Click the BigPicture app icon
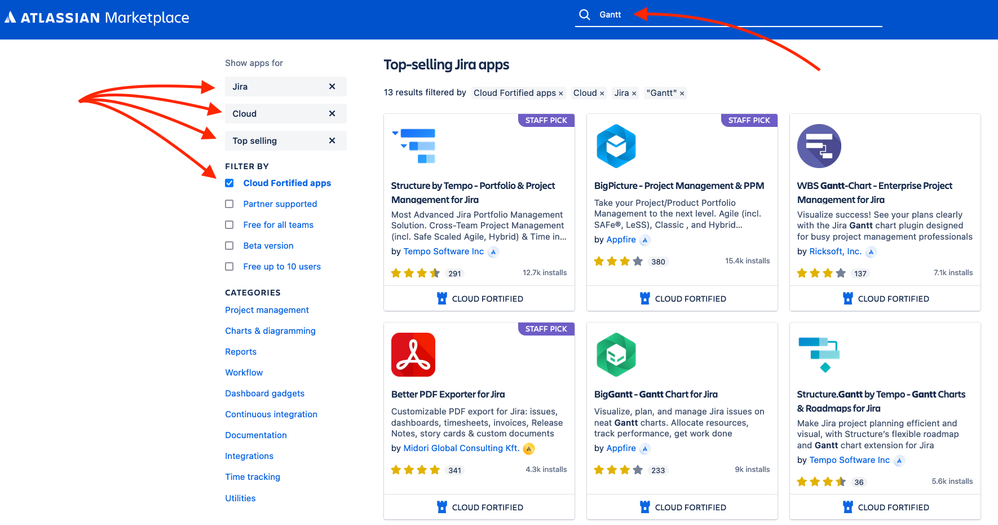Screen dimensions: 998x525 coord(616,146)
